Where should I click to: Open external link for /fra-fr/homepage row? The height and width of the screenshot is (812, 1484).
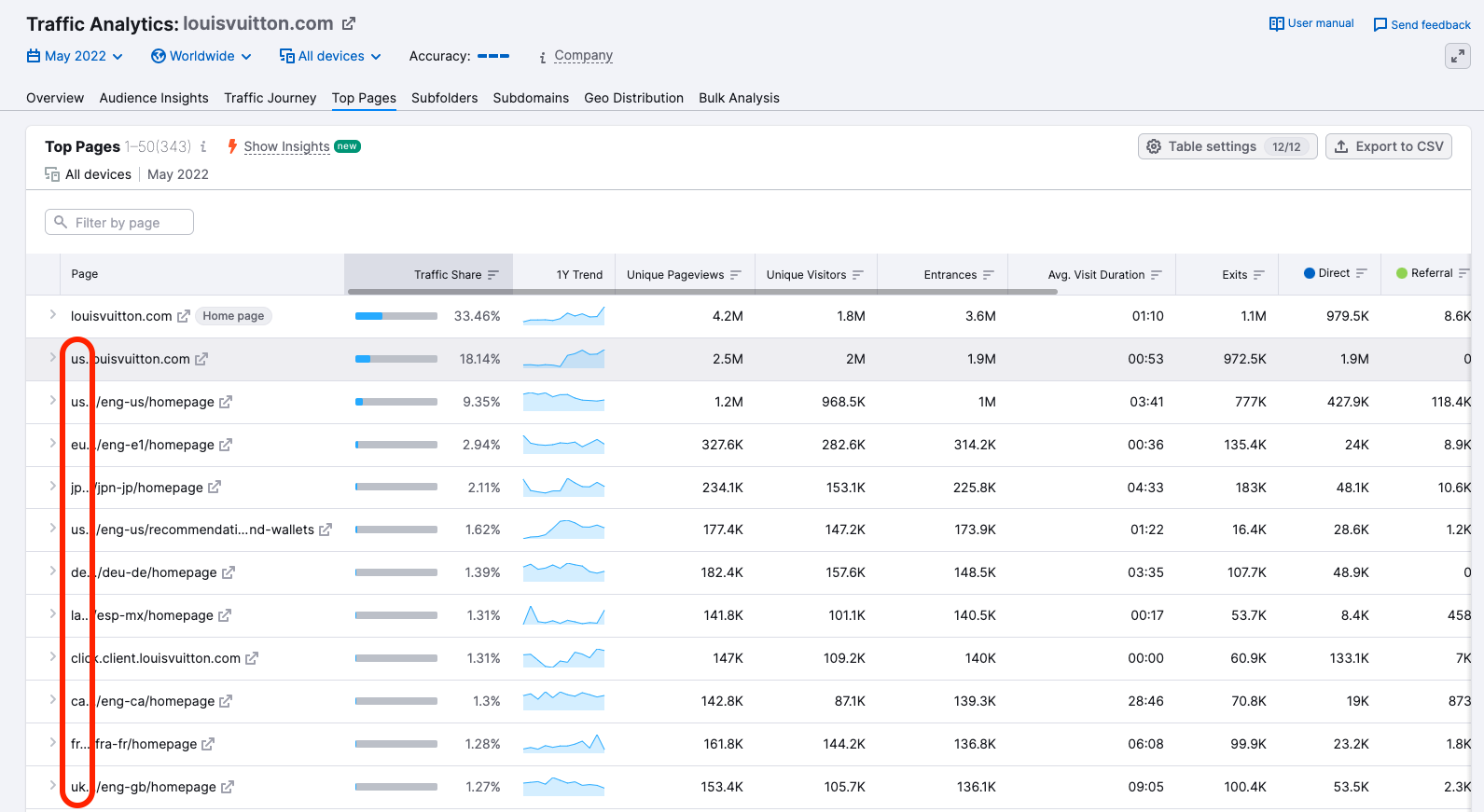pos(208,744)
